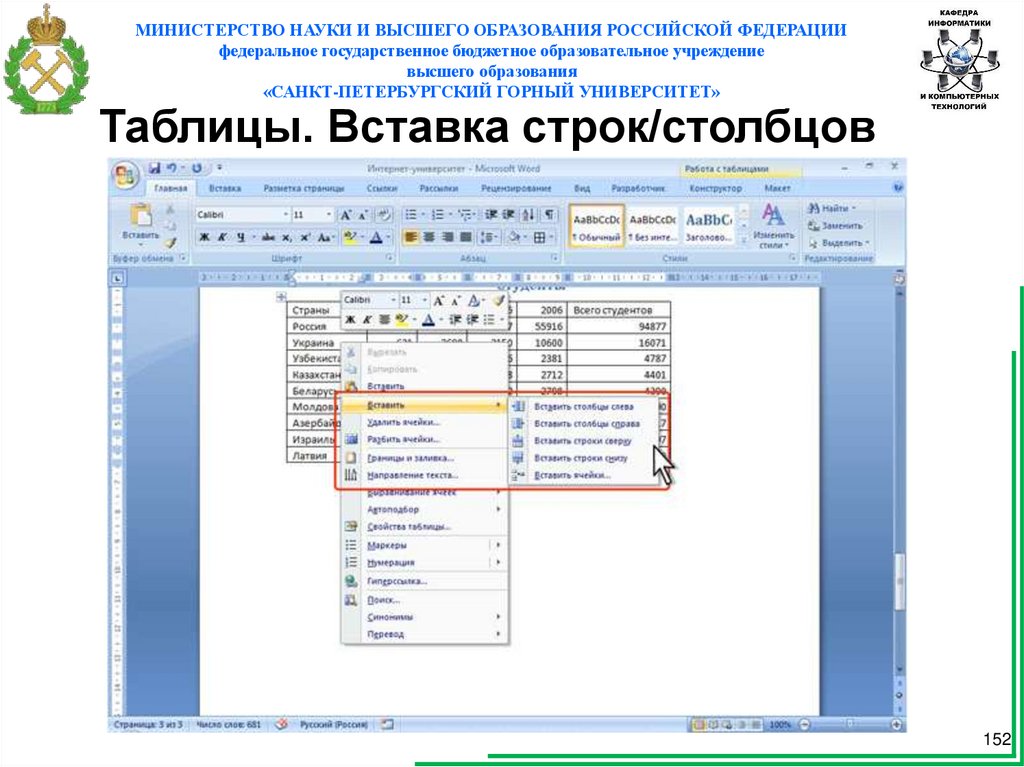The image size is (1024, 767).
Task: Open Разметка страницы ribbon tab
Action: point(304,188)
